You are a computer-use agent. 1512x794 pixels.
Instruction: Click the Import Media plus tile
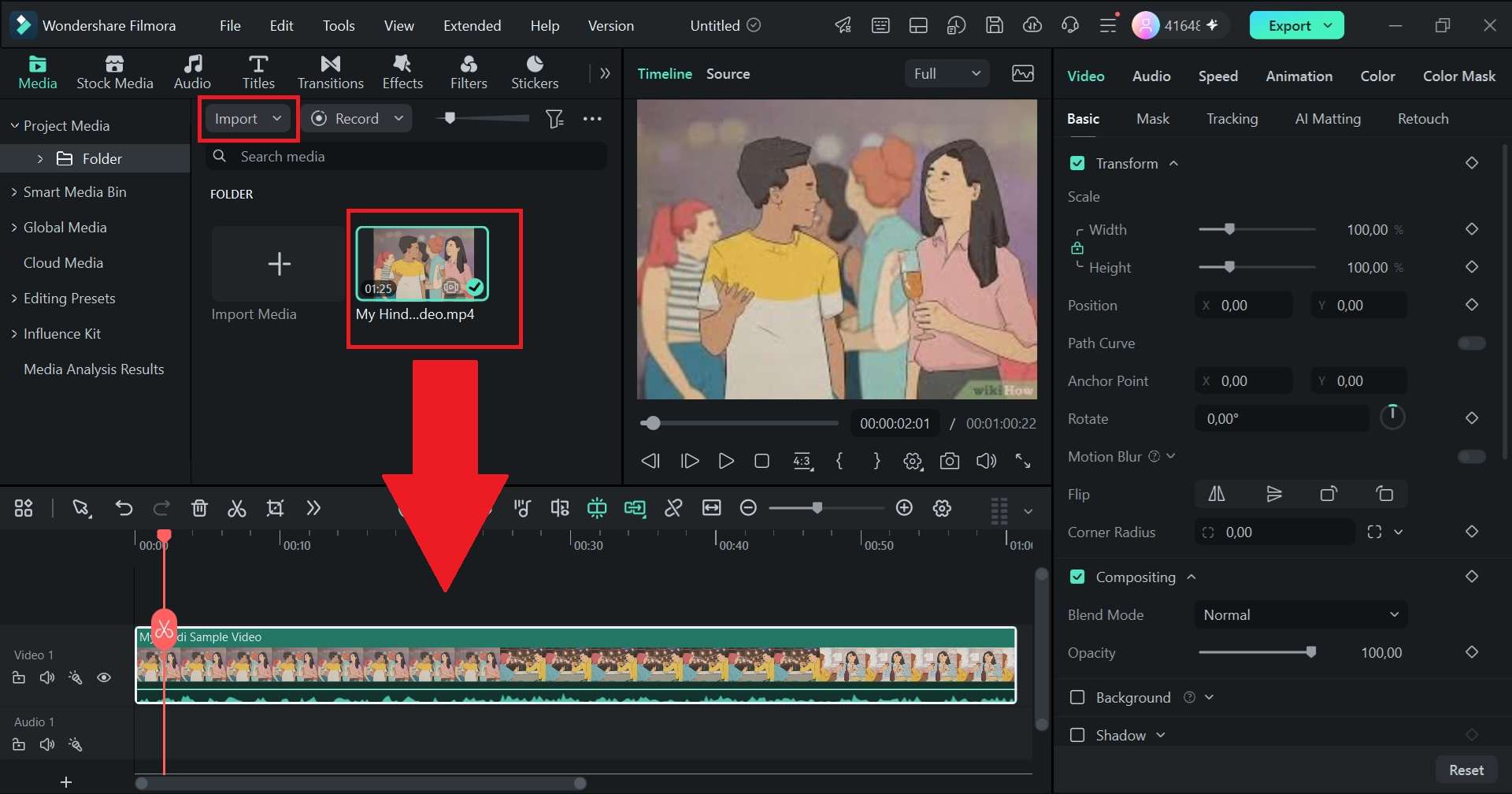[279, 263]
